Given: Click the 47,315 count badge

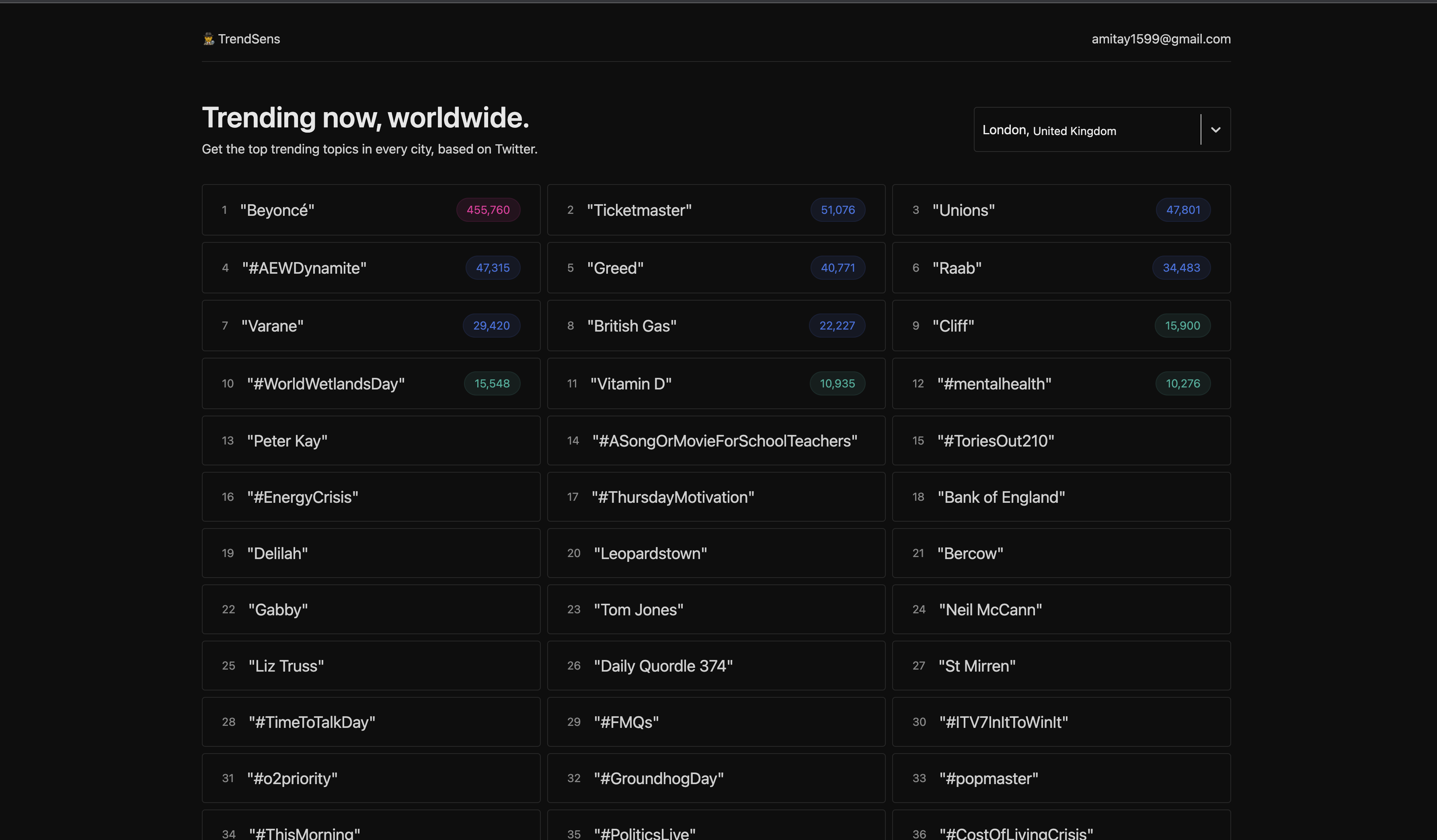Looking at the screenshot, I should 493,268.
